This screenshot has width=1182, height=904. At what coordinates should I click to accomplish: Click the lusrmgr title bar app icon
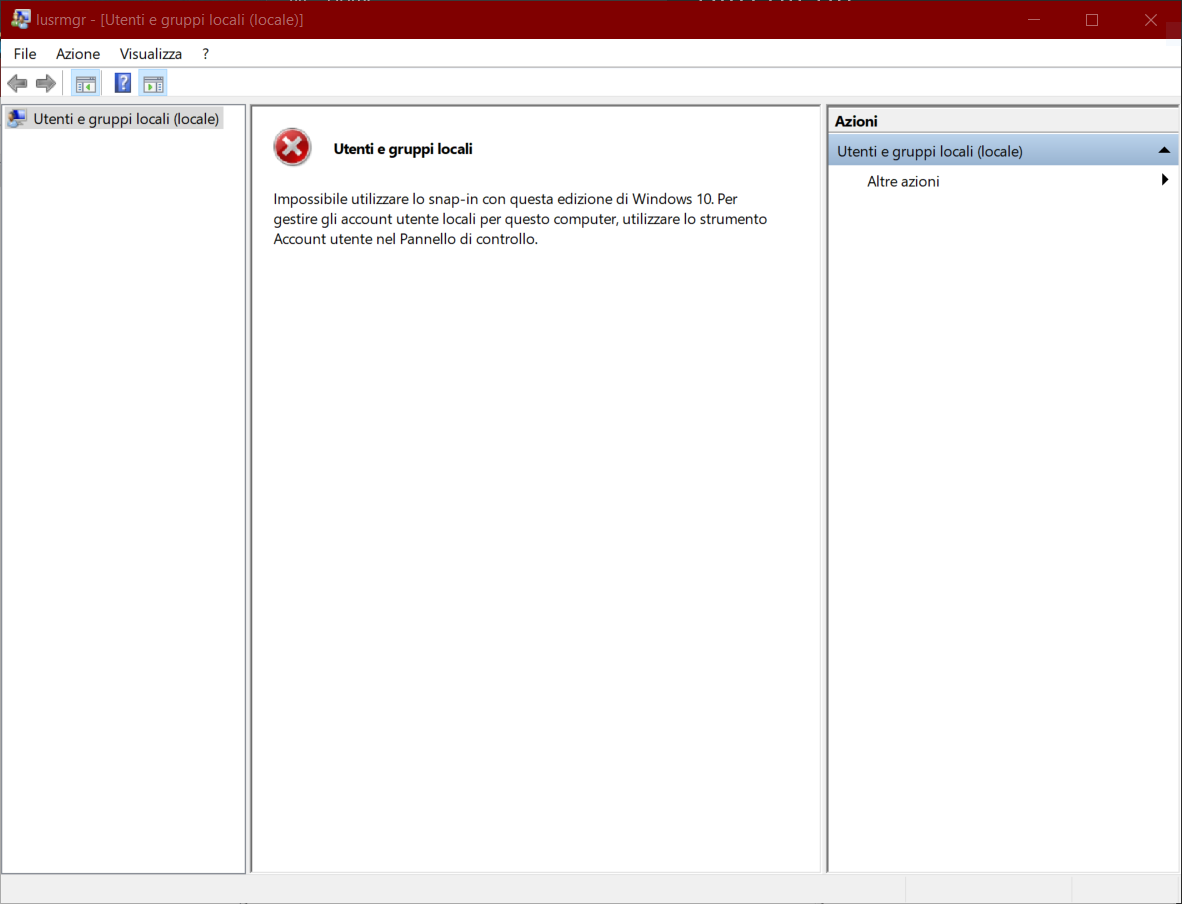coord(20,20)
